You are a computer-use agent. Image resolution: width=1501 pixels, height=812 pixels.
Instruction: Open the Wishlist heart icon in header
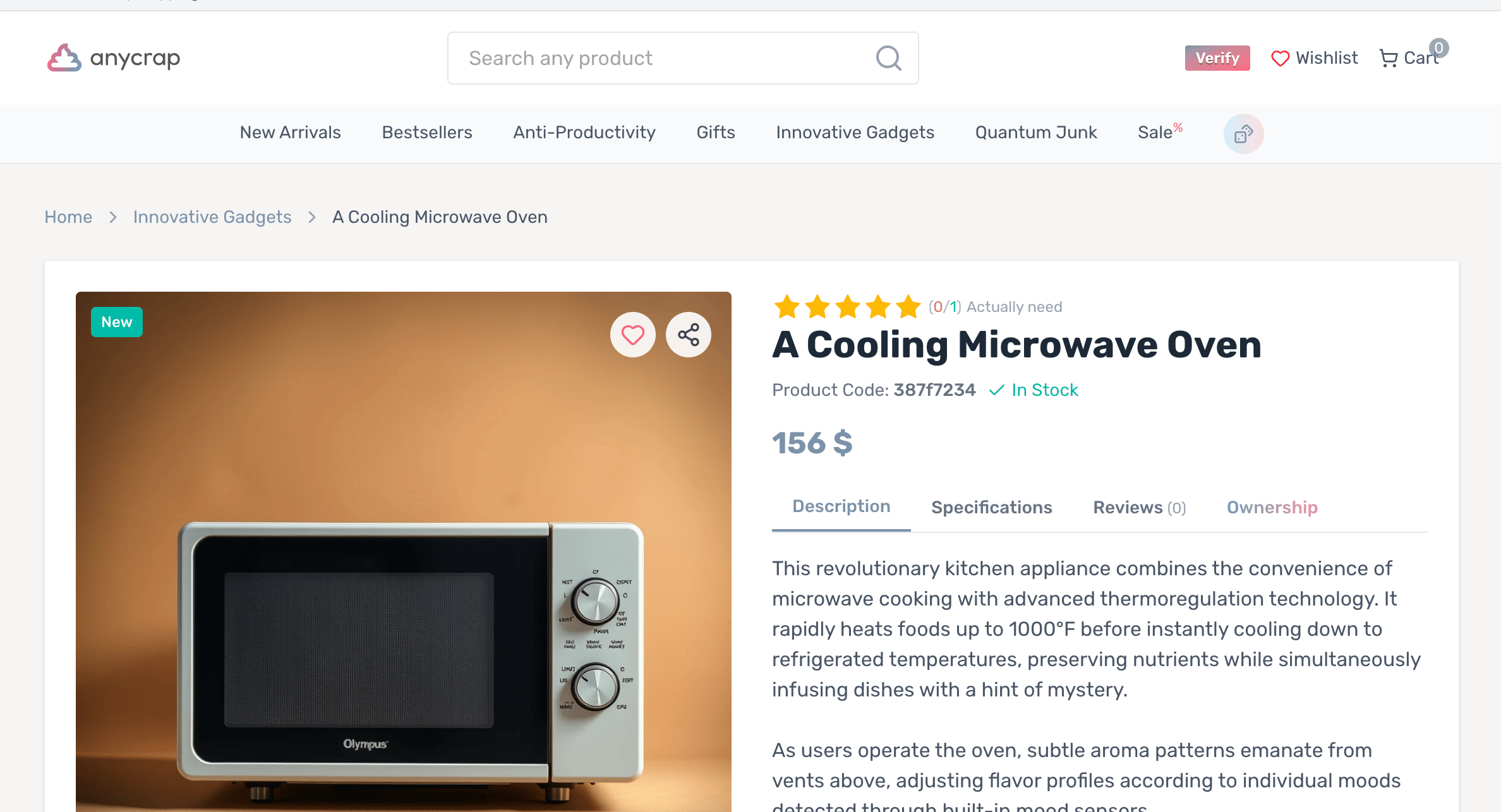click(x=1280, y=59)
